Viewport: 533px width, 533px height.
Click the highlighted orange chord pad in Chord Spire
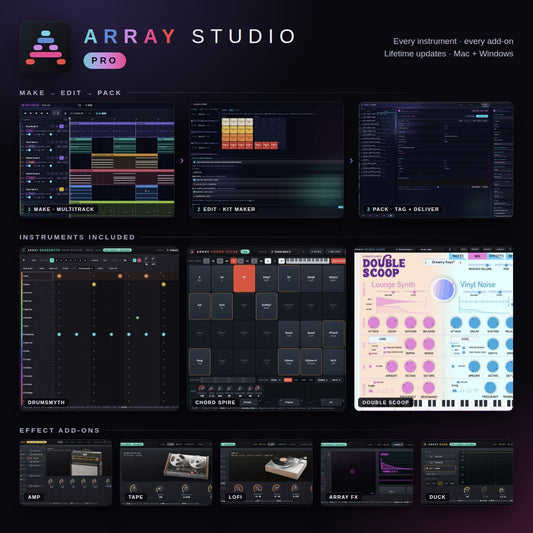tap(244, 278)
